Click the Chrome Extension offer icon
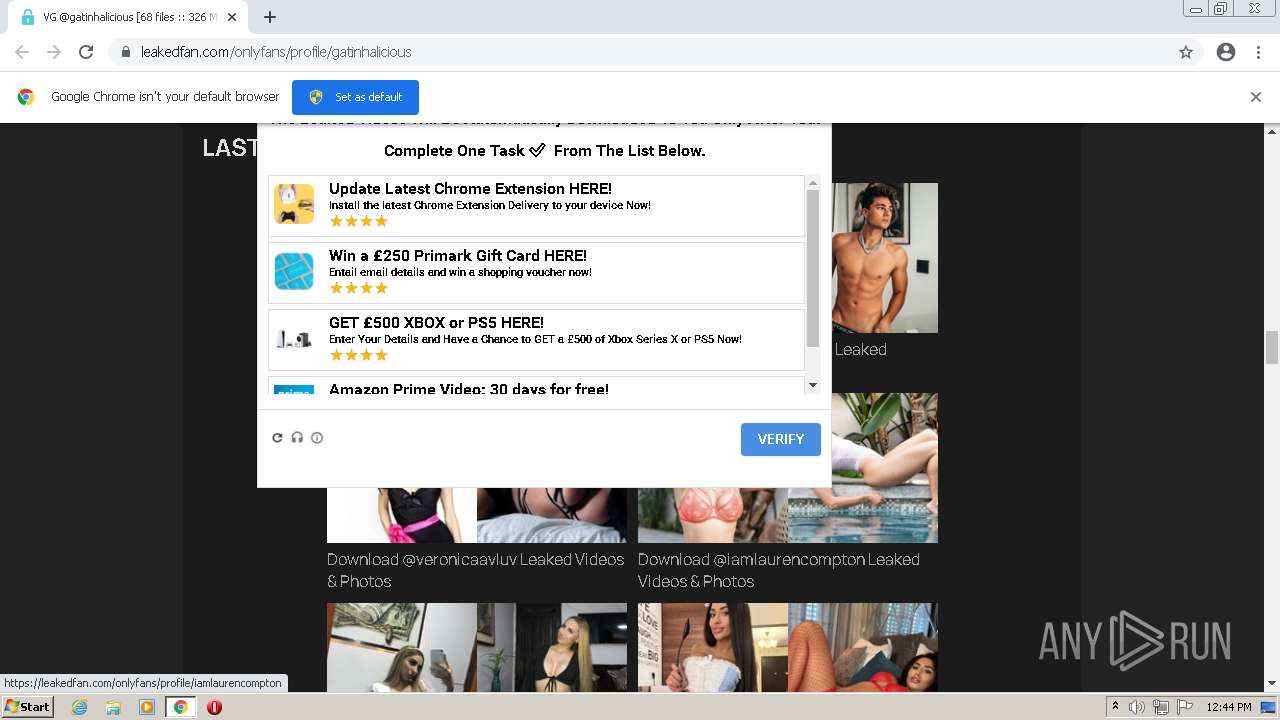Screen dimensions: 1280x720 [x=294, y=204]
